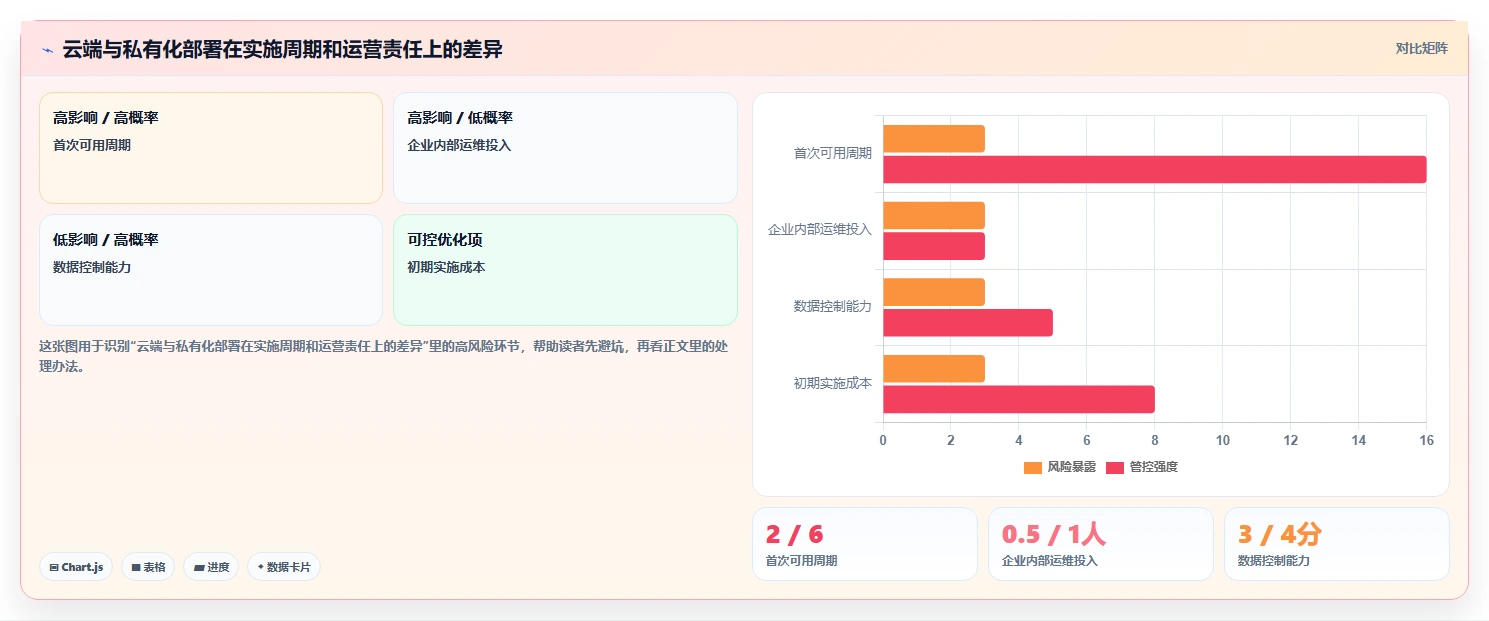This screenshot has width=1489, height=621.
Task: Open the 2 / 6 首次可用周期 stat card
Action: (865, 544)
